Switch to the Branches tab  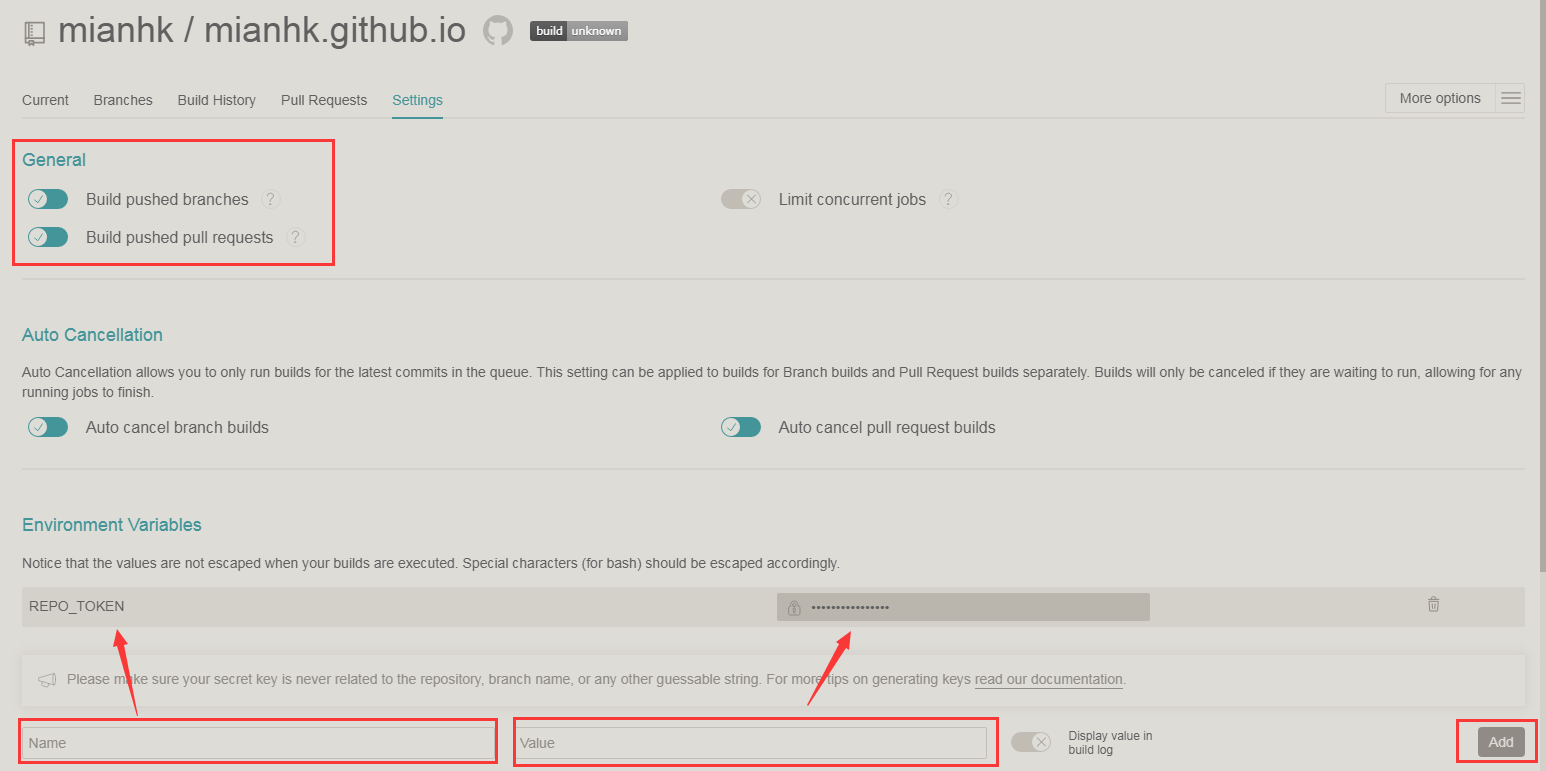pyautogui.click(x=123, y=100)
